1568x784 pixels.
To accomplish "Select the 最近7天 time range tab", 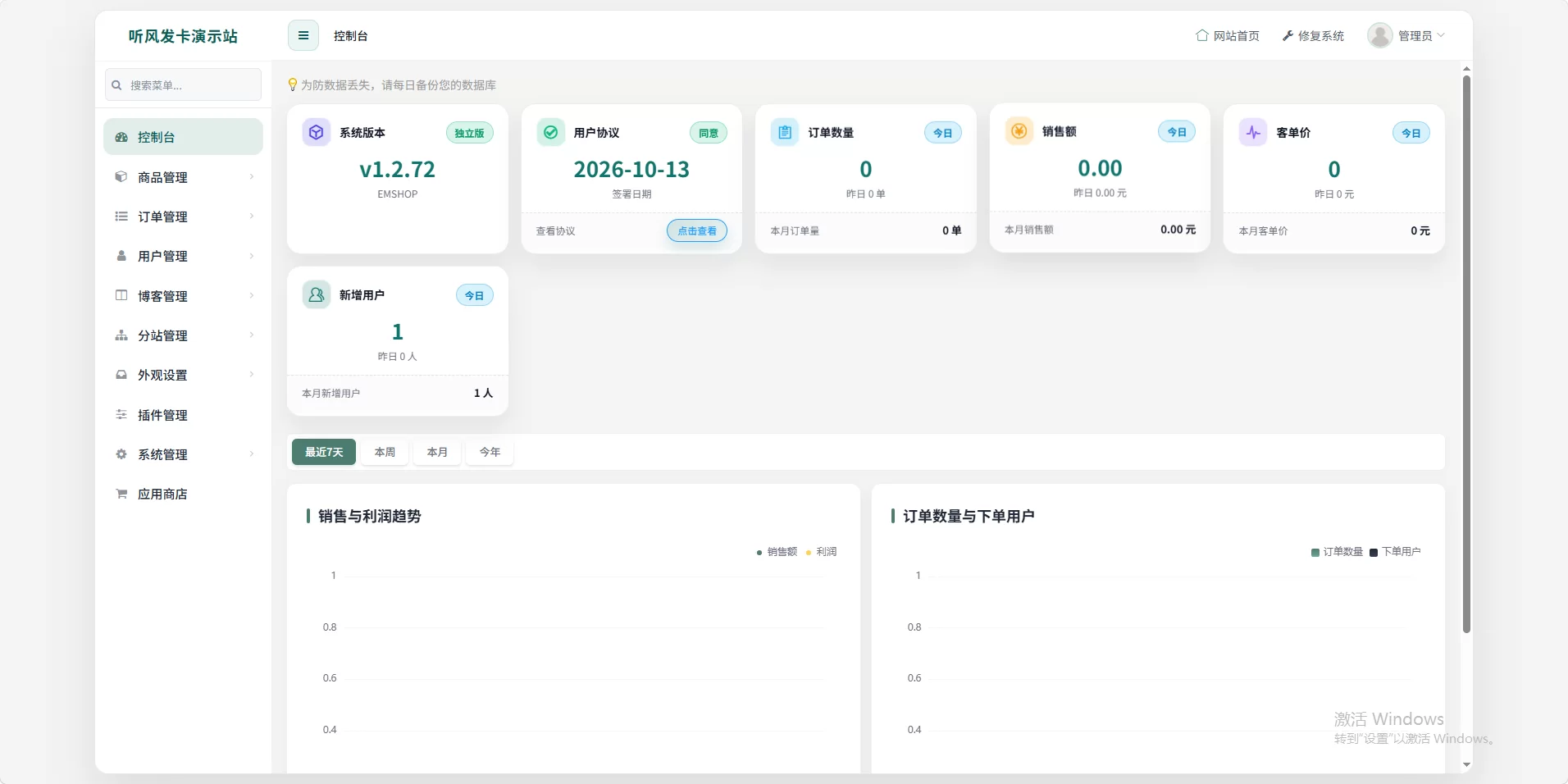I will click(x=324, y=452).
